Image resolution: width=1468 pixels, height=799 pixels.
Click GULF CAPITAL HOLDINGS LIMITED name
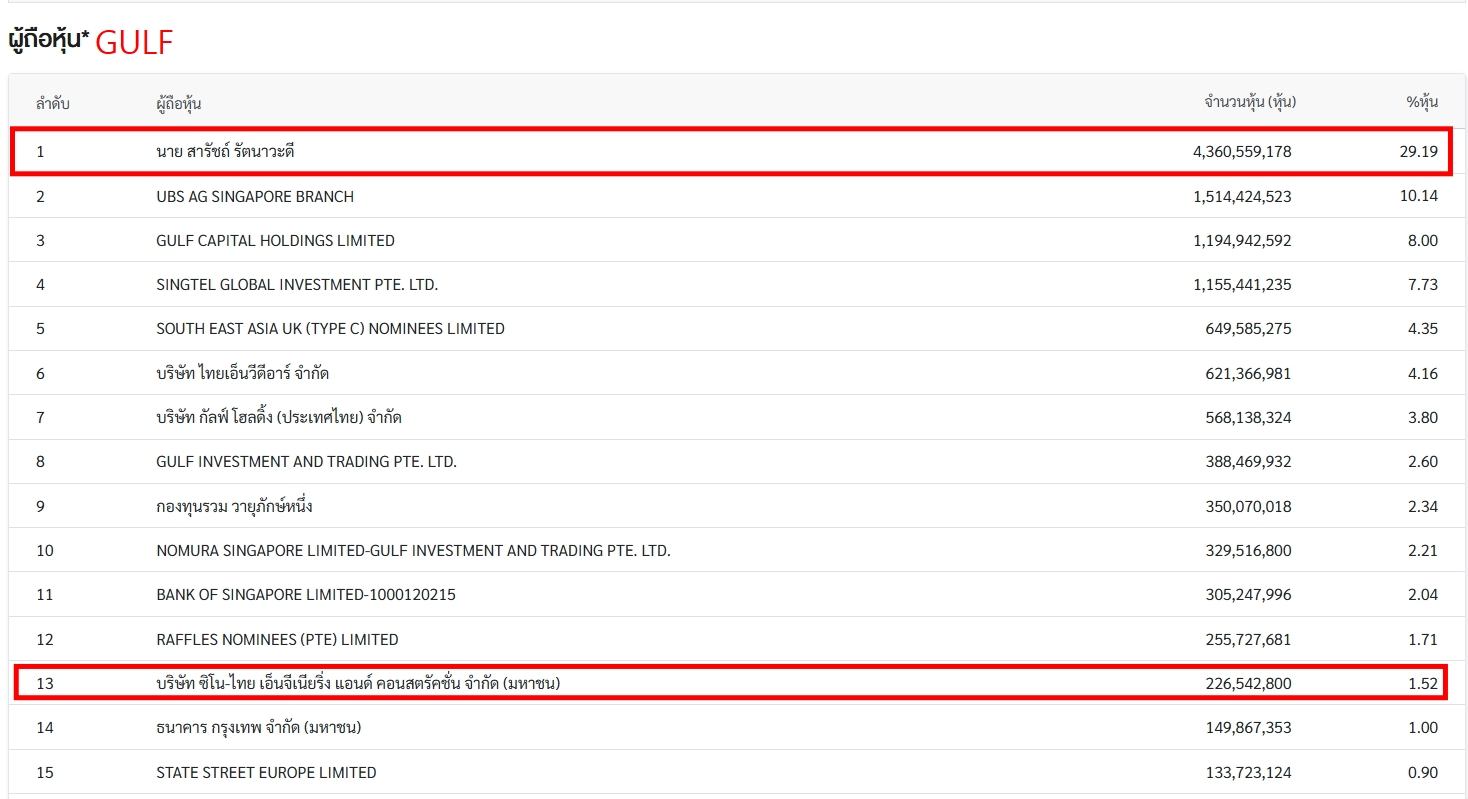275,240
